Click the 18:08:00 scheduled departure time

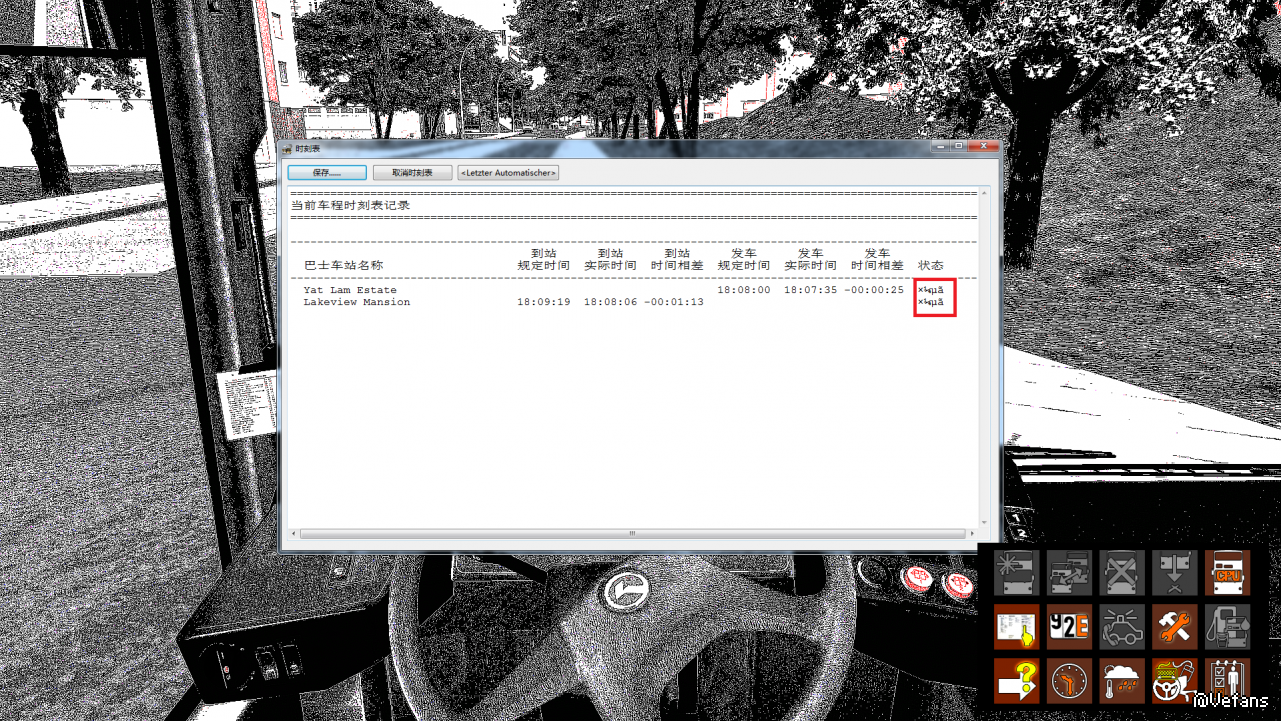(x=744, y=290)
